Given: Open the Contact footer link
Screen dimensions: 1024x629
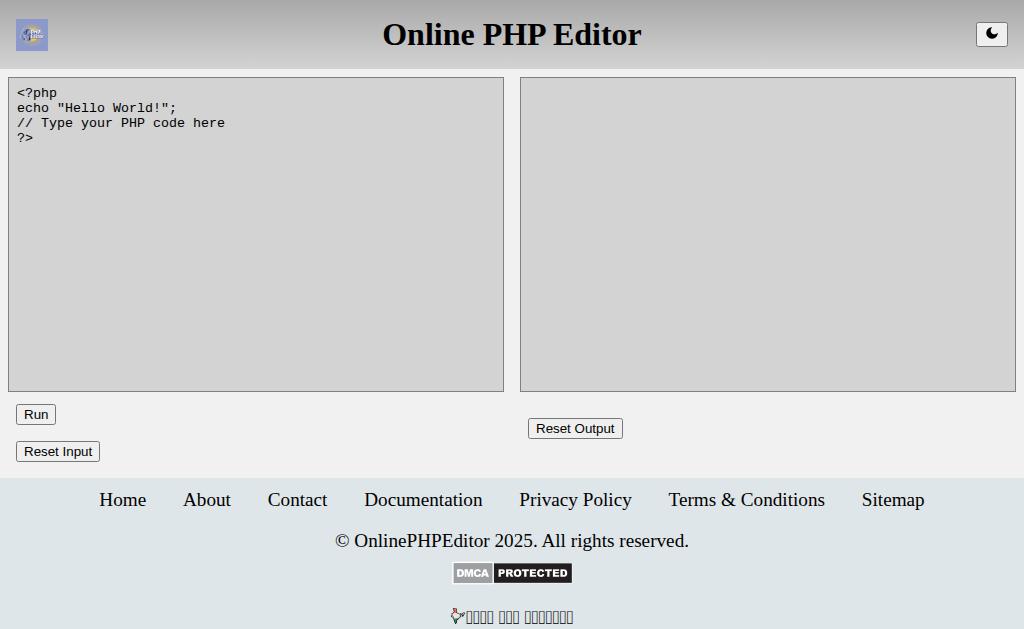Looking at the screenshot, I should 297,500.
